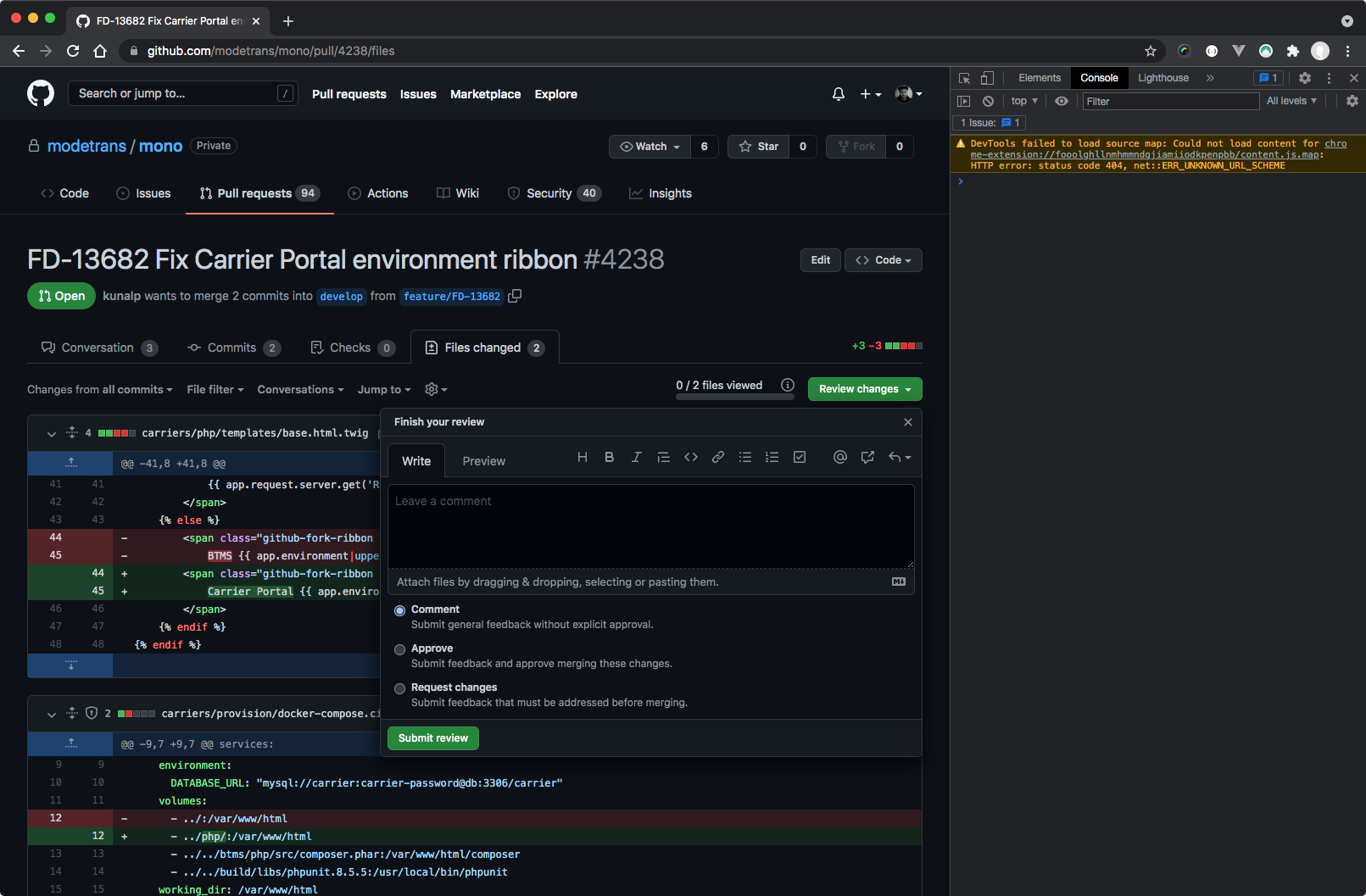Collapse the base.html.twig diff with its chevron
The width and height of the screenshot is (1366, 896).
coord(51,433)
